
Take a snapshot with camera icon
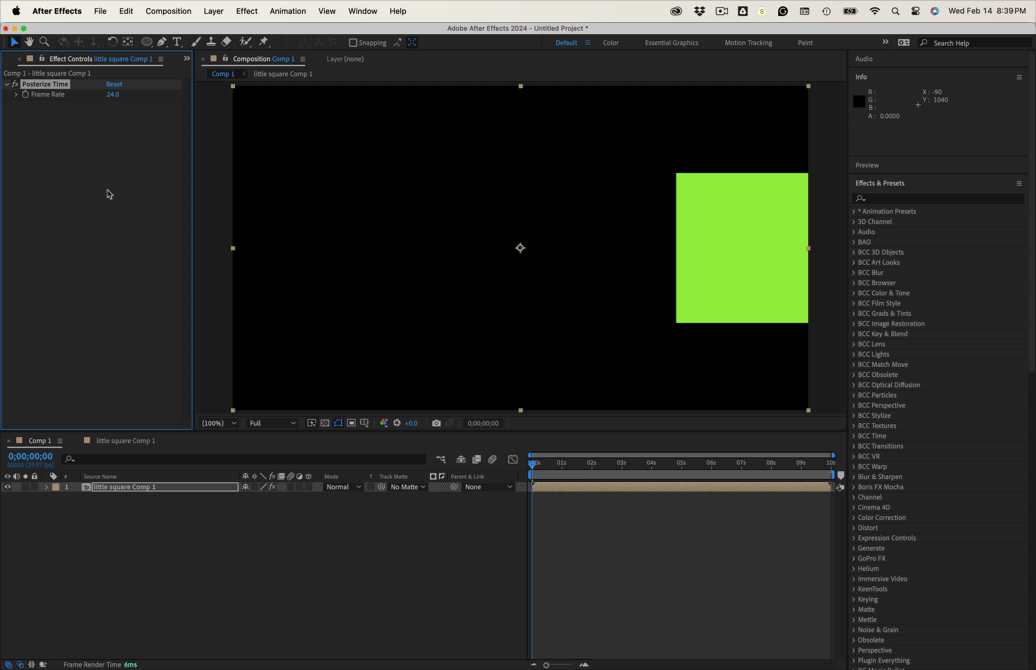coord(436,423)
